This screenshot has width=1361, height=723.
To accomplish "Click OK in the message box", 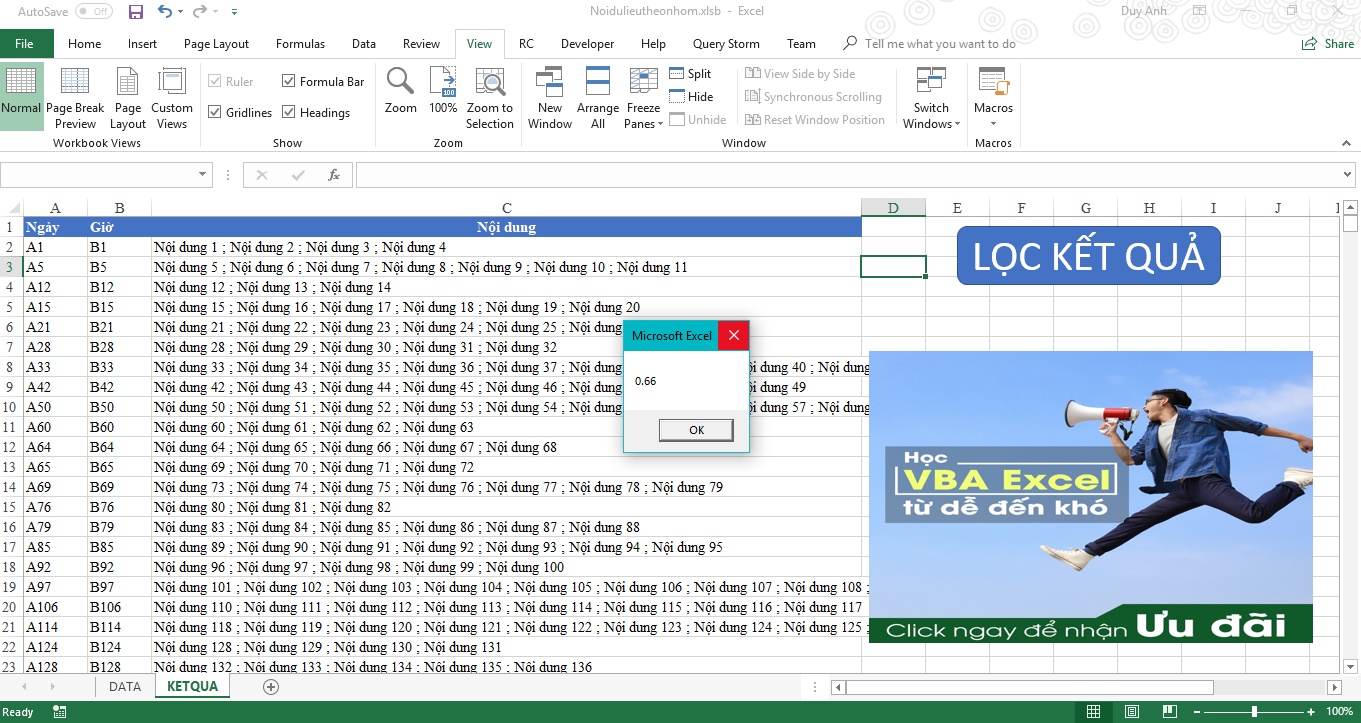I will [696, 430].
